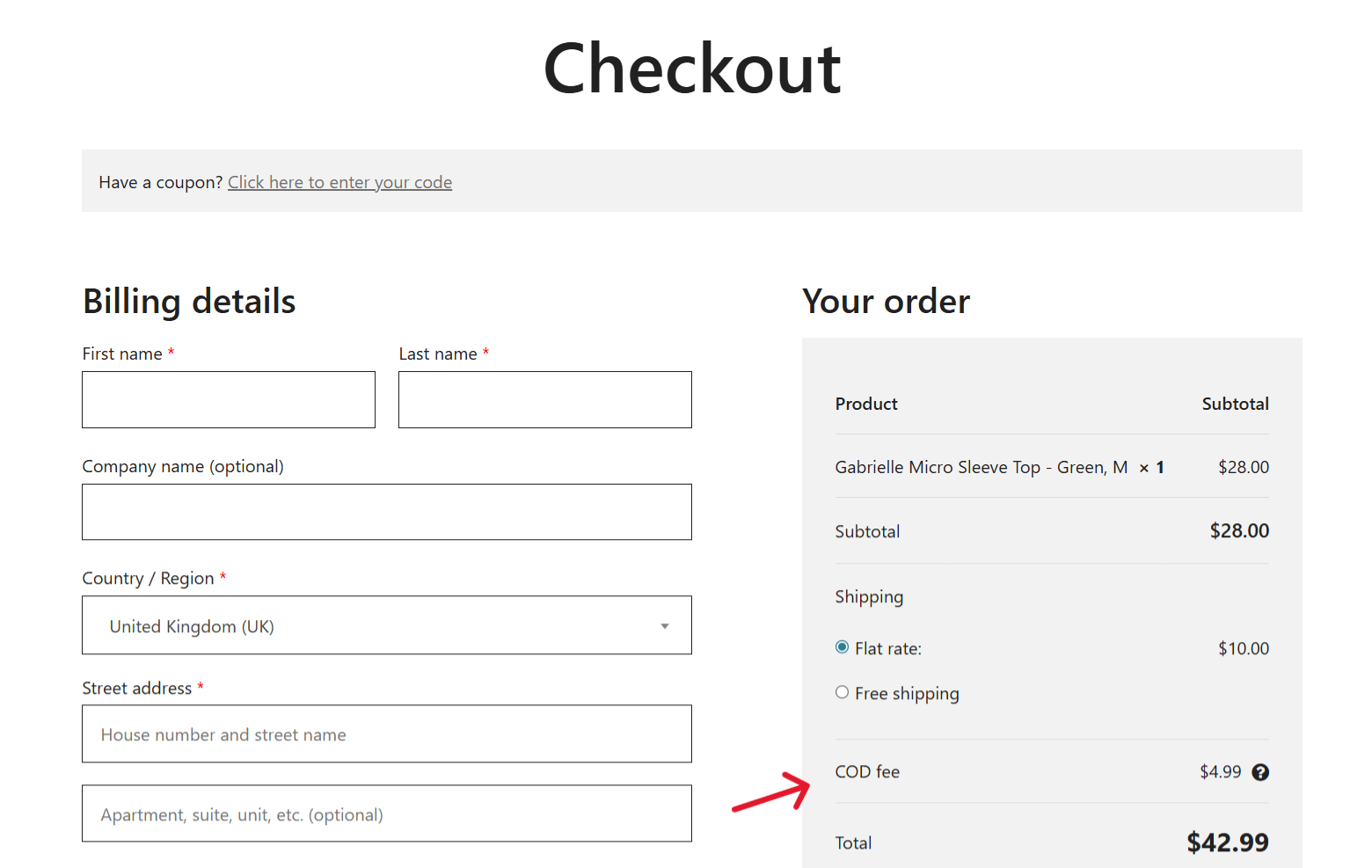Click the dropdown arrow on United Kingdom selector

(664, 625)
